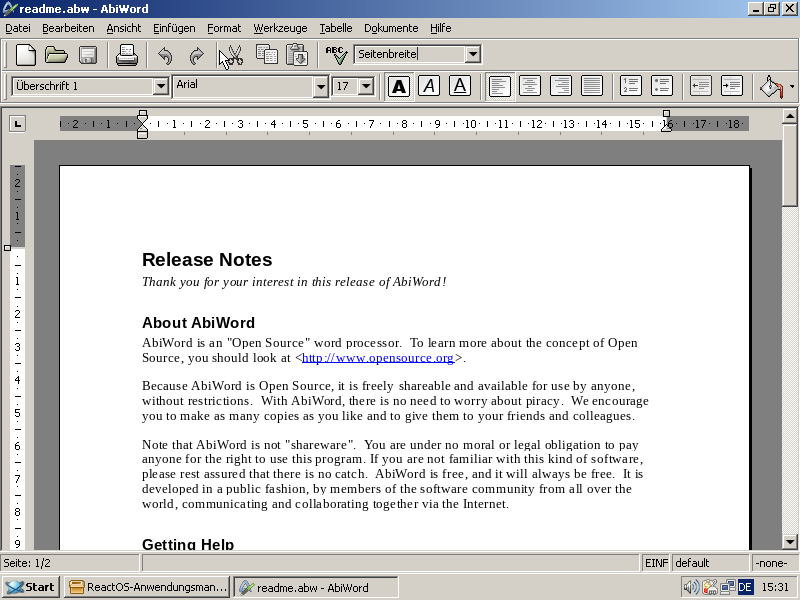800x600 pixels.
Task: Apply numbered list
Action: (x=631, y=86)
